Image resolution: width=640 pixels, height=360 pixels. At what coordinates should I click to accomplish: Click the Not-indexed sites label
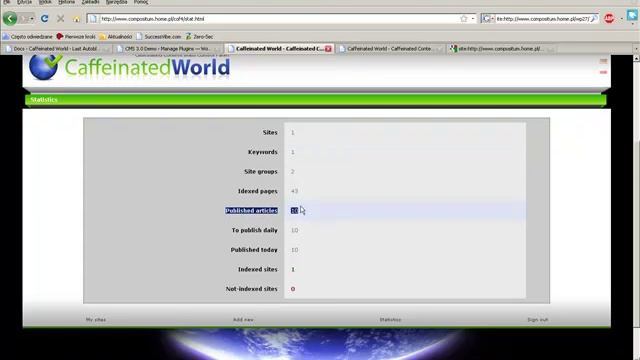point(251,289)
